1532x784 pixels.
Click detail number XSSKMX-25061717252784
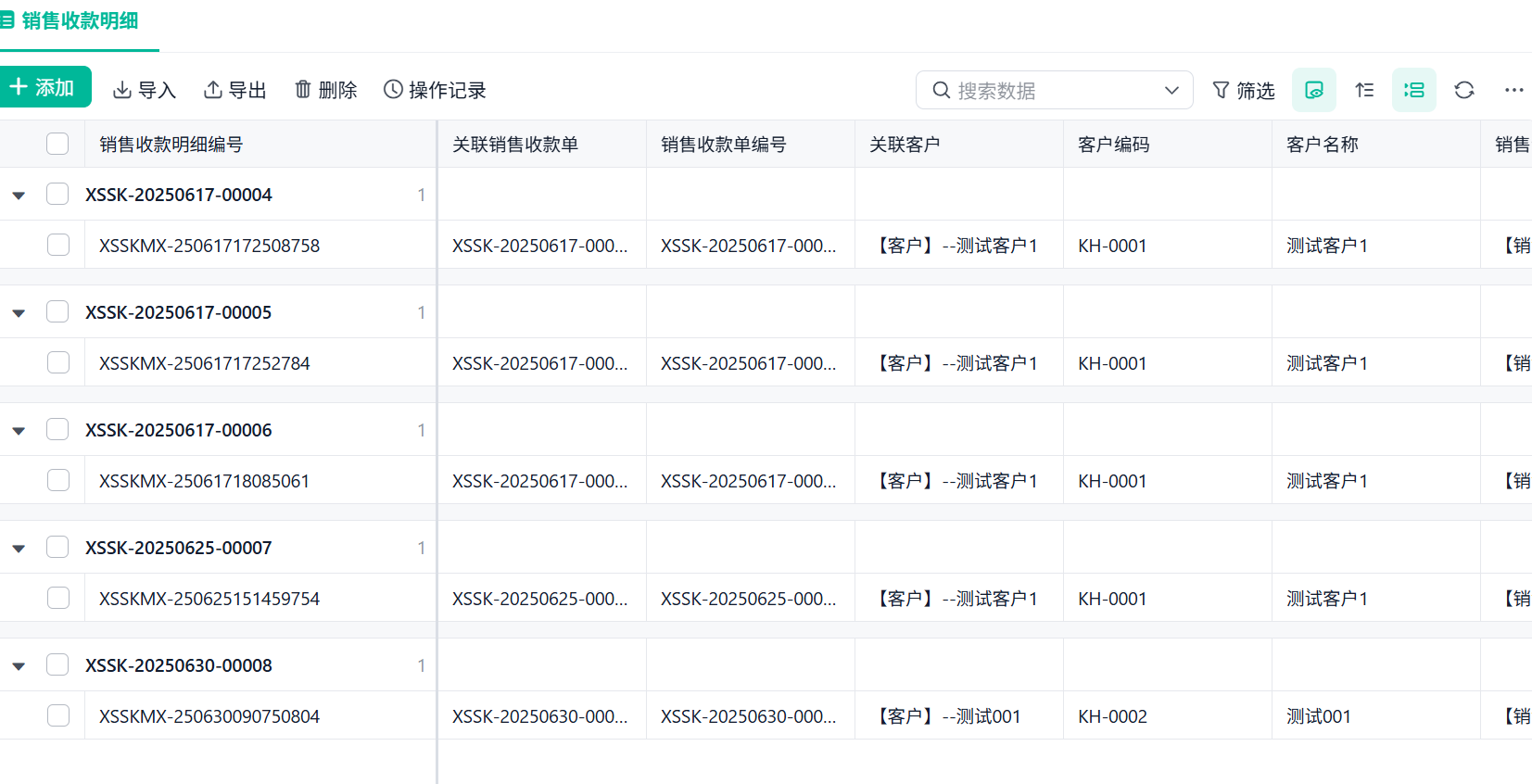click(205, 363)
